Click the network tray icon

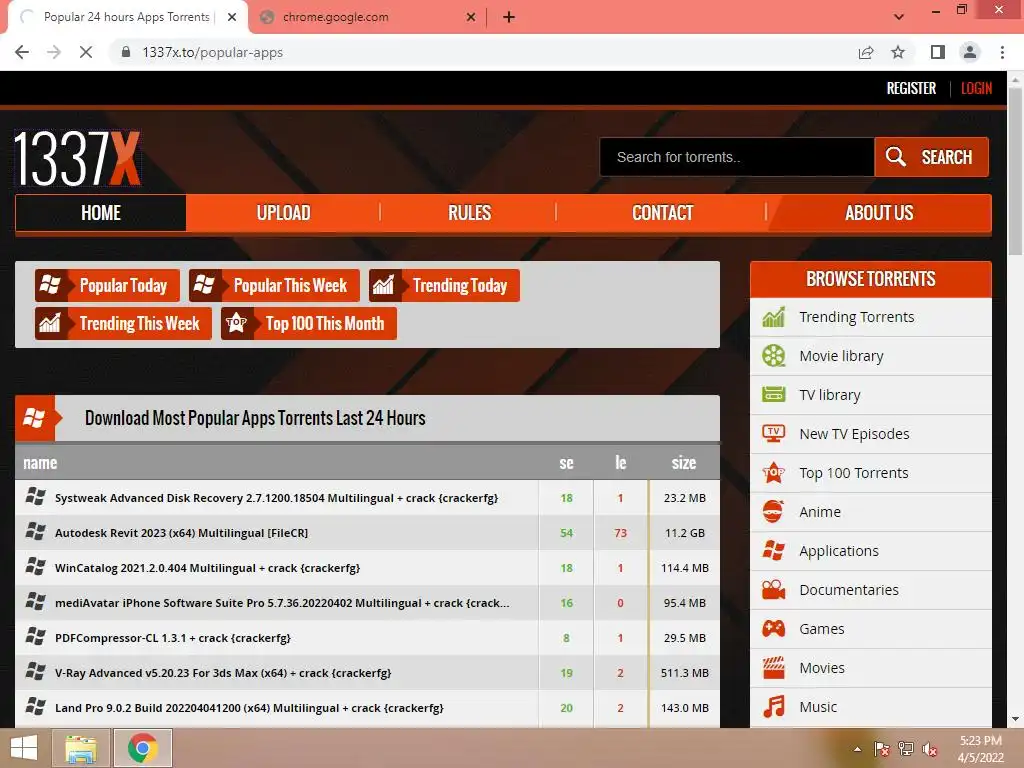tap(906, 749)
